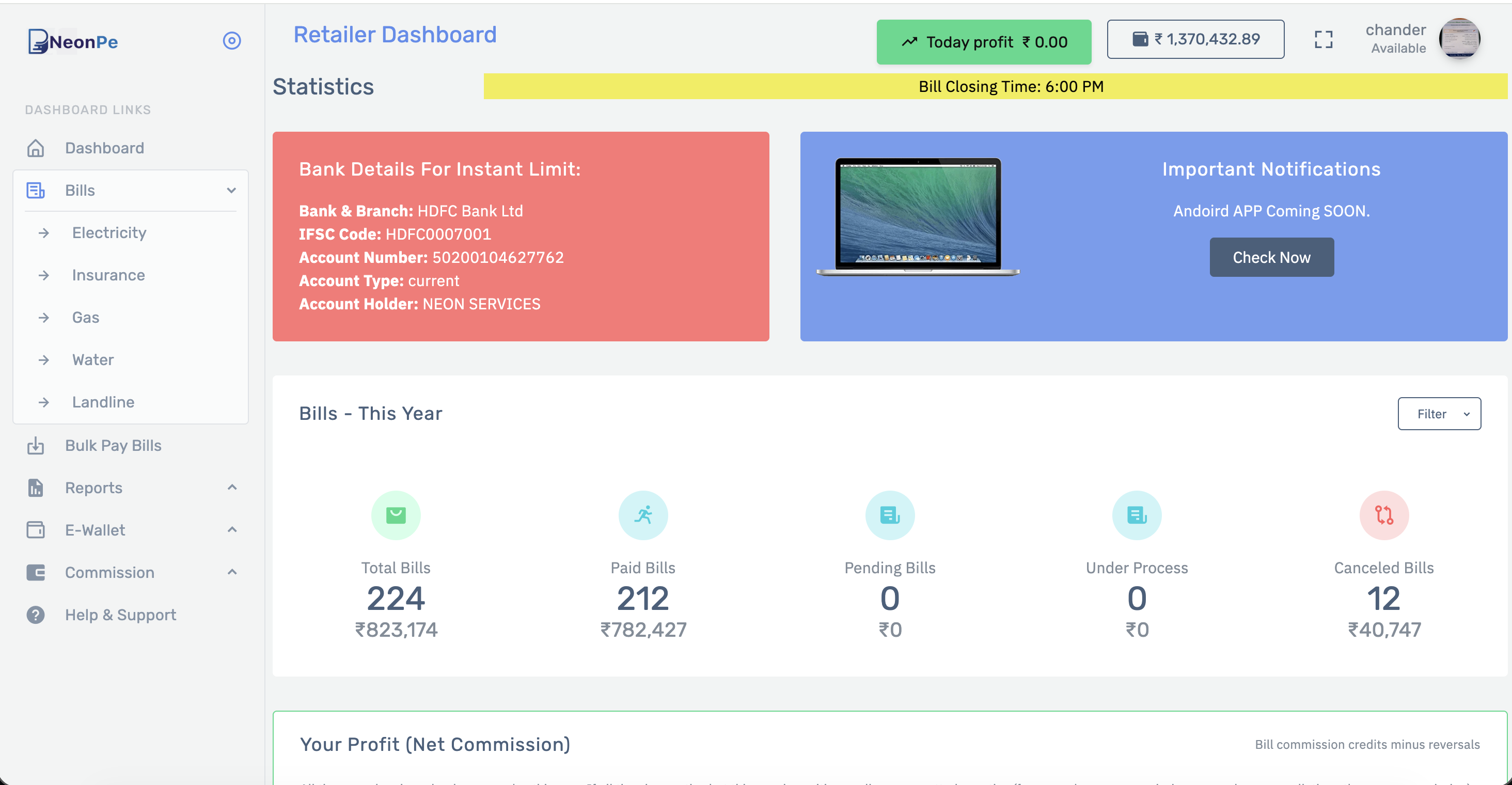Click the Reports chart file icon
Screen dimensions: 1512x785
pyautogui.click(x=36, y=488)
